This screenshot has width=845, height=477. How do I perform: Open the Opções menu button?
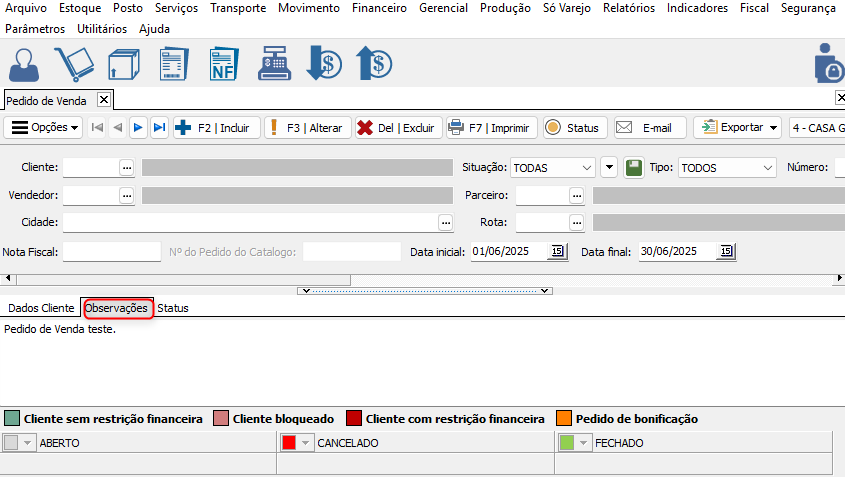pyautogui.click(x=45, y=128)
